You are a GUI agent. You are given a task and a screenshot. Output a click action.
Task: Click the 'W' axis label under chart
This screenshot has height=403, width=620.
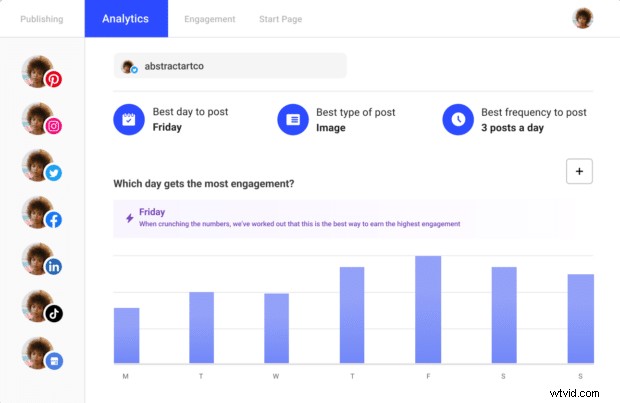click(276, 376)
